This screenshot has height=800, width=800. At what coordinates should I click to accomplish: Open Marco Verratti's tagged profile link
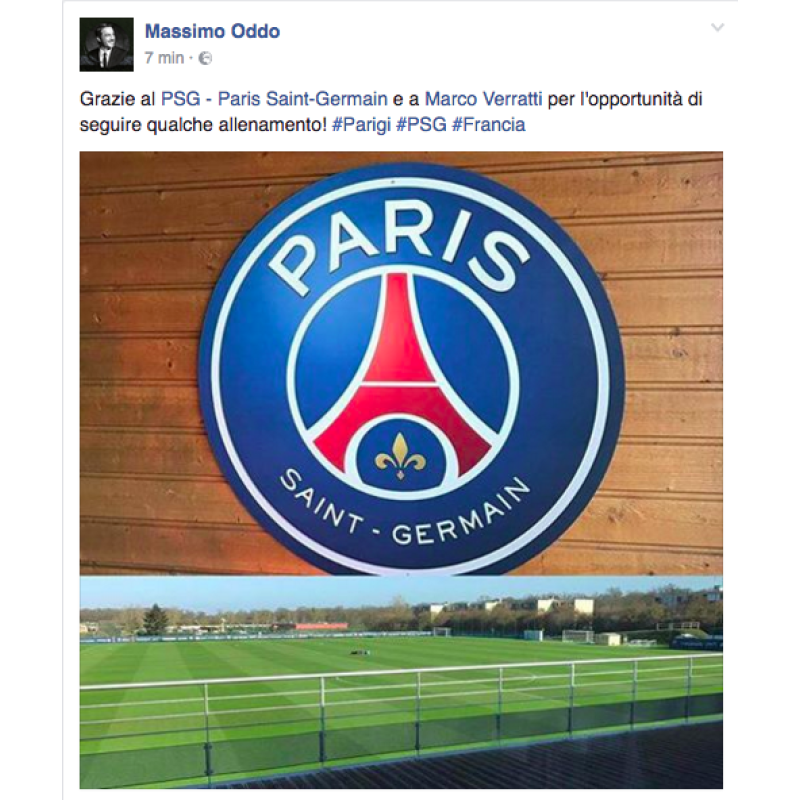[483, 98]
